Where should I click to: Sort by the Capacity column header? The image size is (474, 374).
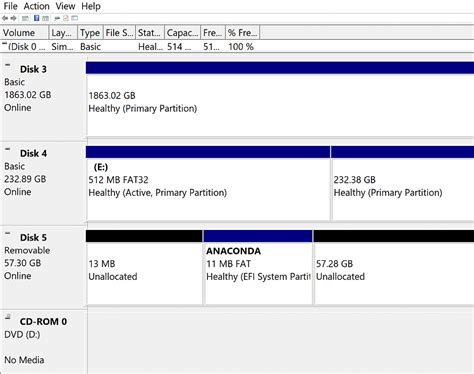(182, 33)
